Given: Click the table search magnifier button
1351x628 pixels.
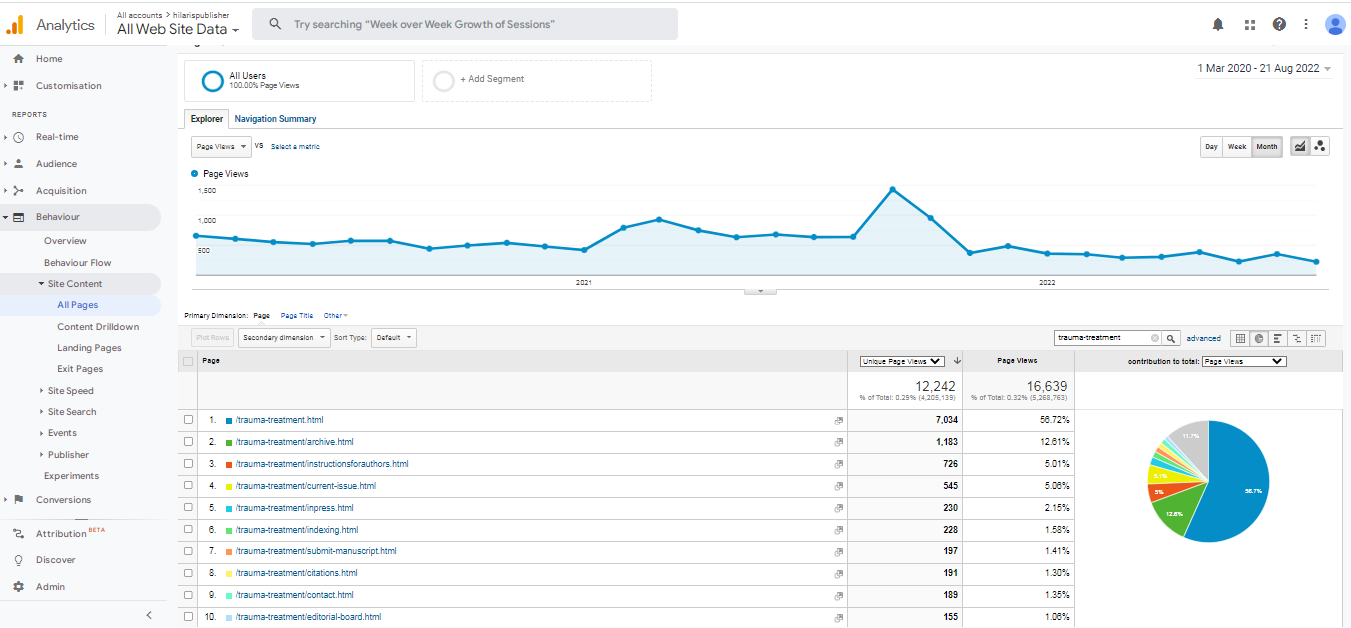Looking at the screenshot, I should click(x=1171, y=338).
